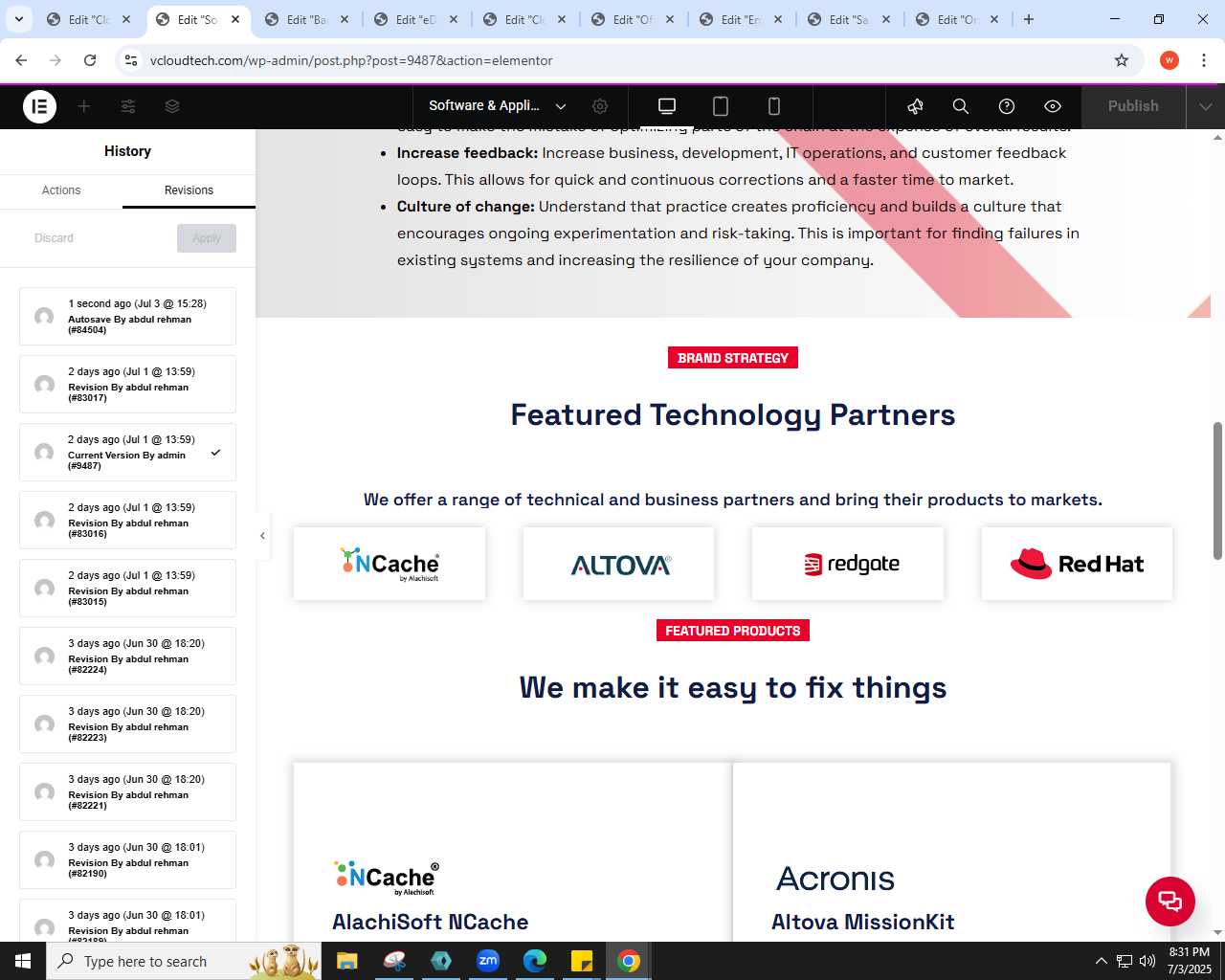Viewport: 1225px width, 980px height.
Task: Open the Software & Appli... document dropdown
Action: pos(498,106)
